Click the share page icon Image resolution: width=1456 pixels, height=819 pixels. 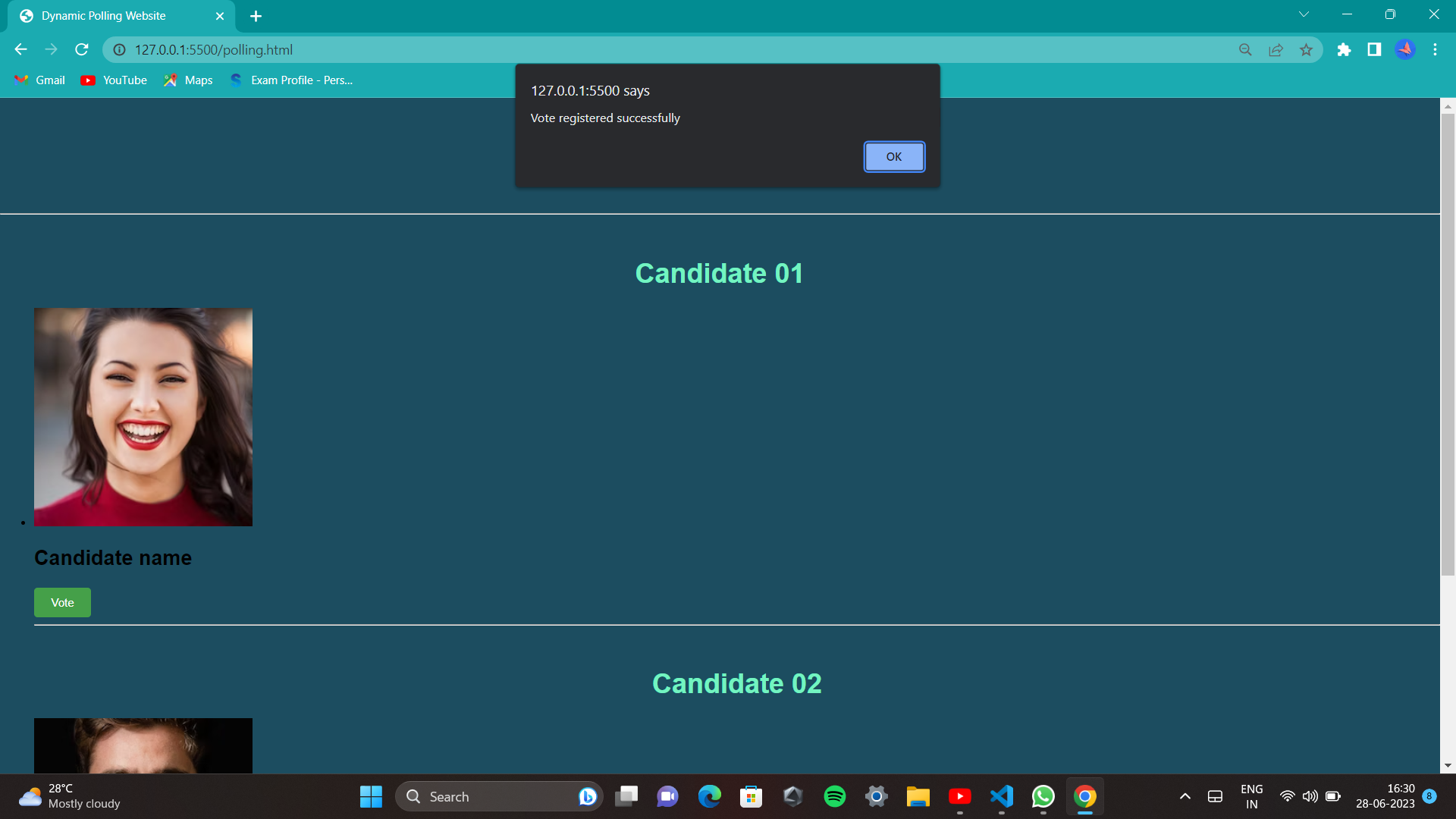point(1276,49)
